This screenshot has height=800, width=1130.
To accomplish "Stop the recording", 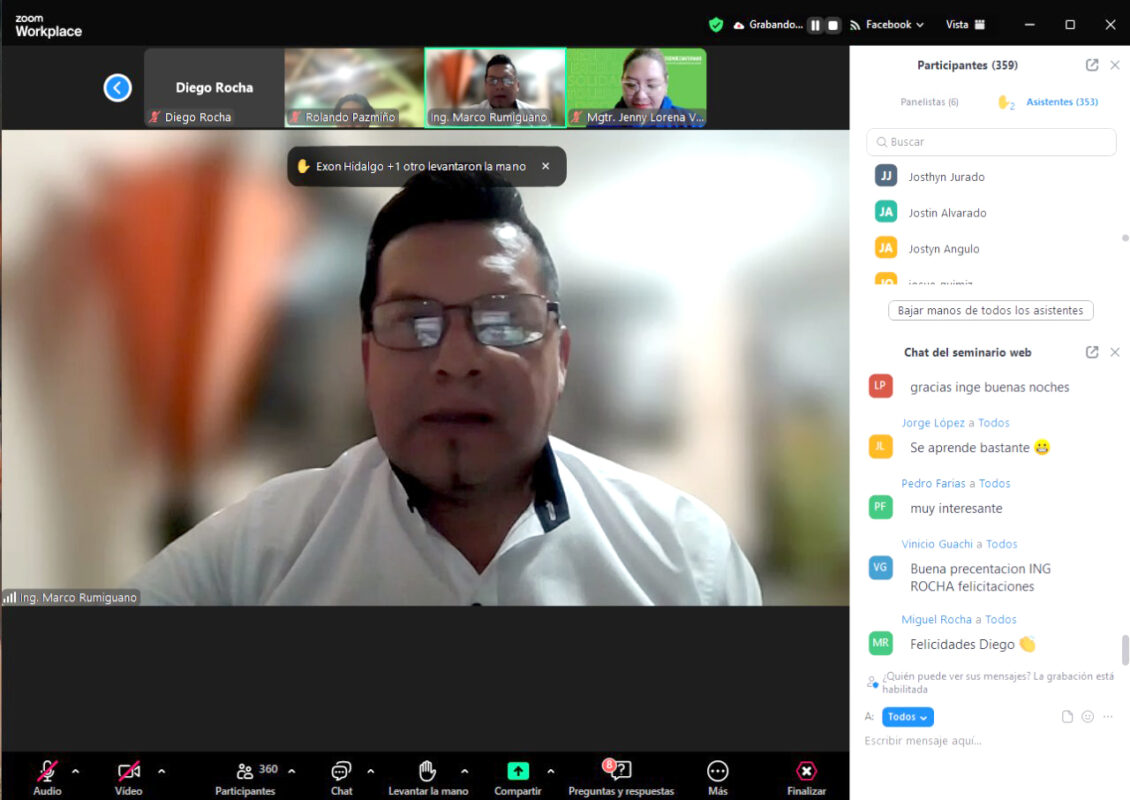I will tap(833, 25).
